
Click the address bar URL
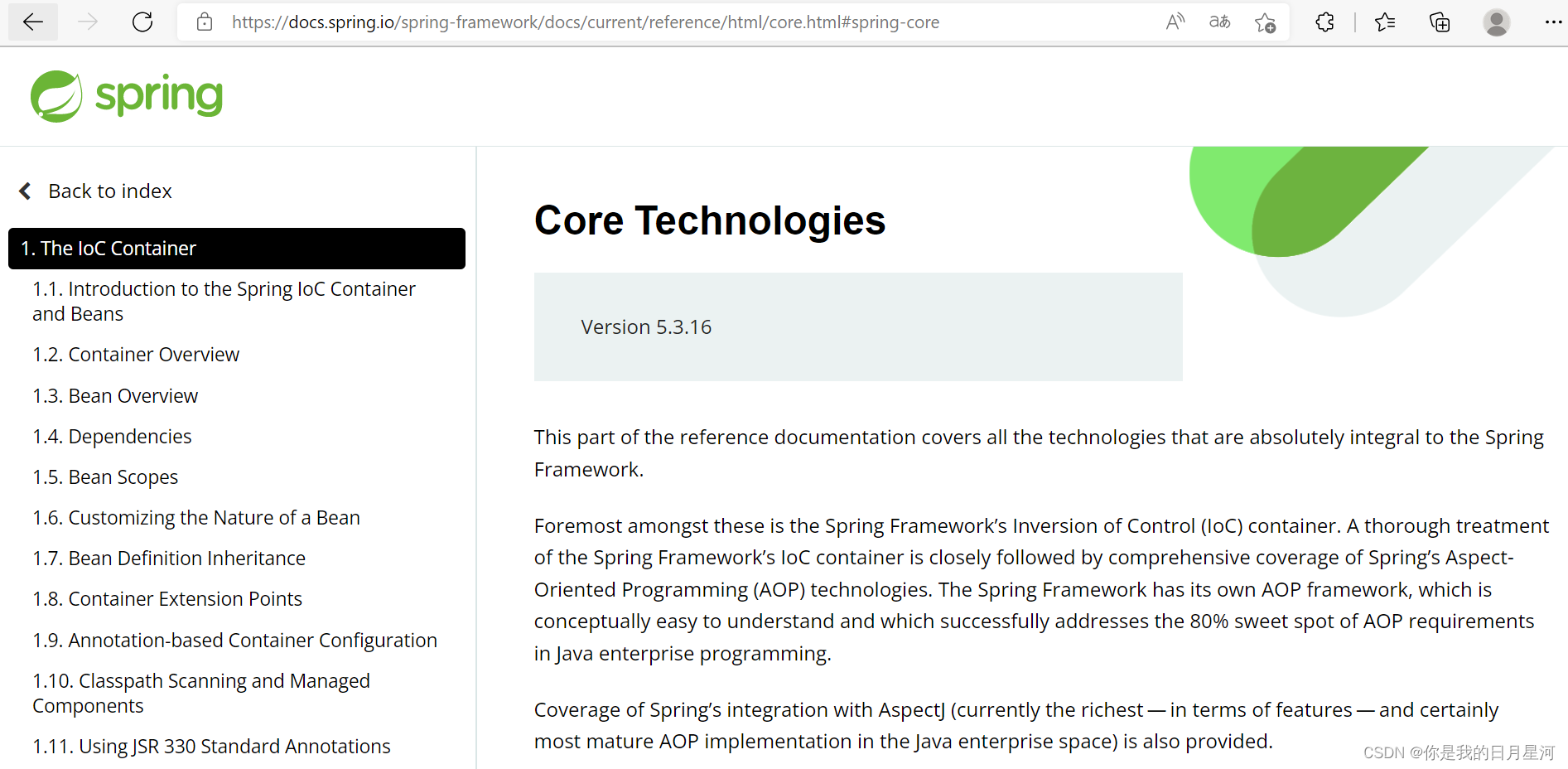pyautogui.click(x=586, y=22)
